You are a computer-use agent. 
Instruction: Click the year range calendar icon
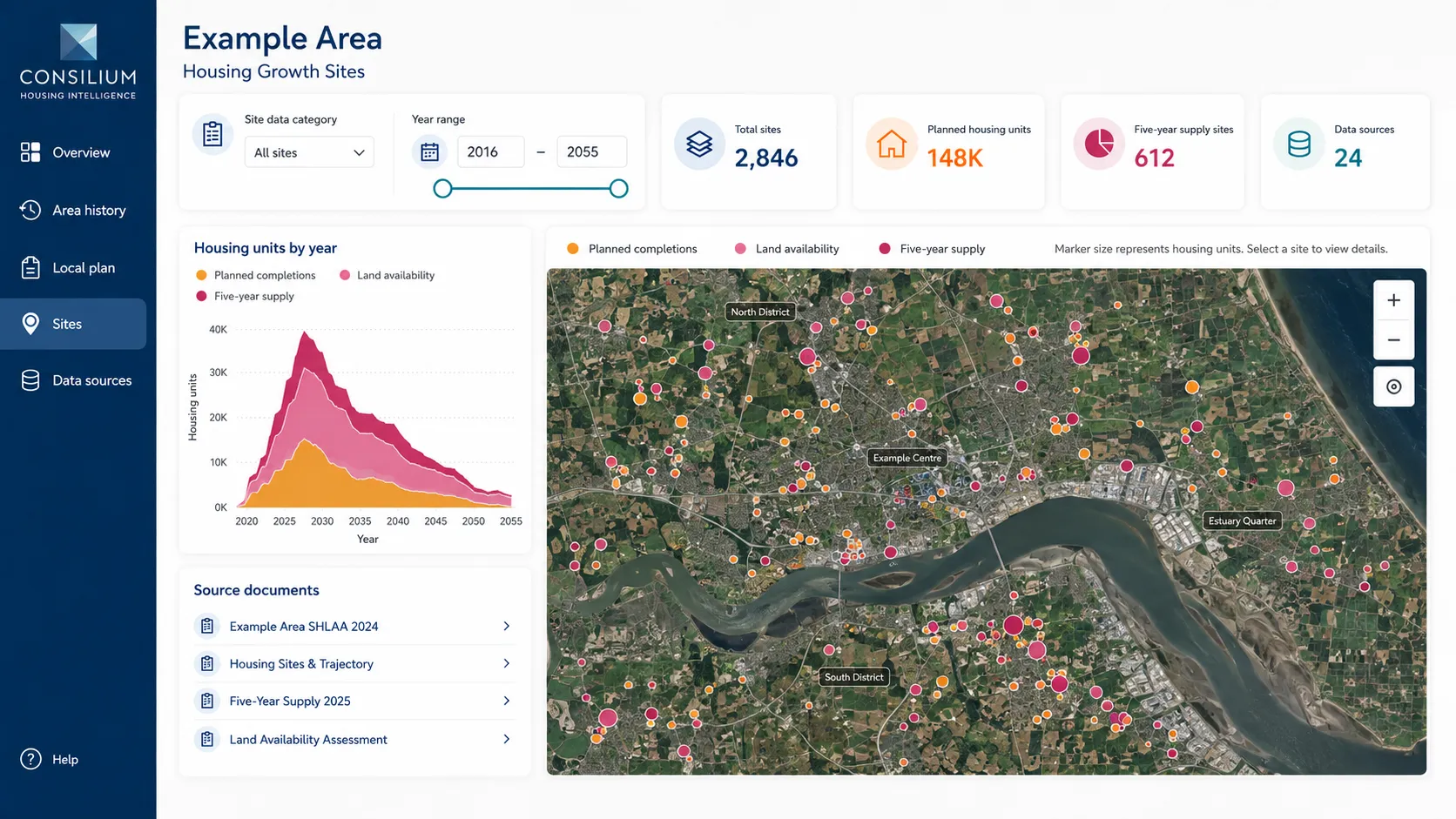coord(429,152)
